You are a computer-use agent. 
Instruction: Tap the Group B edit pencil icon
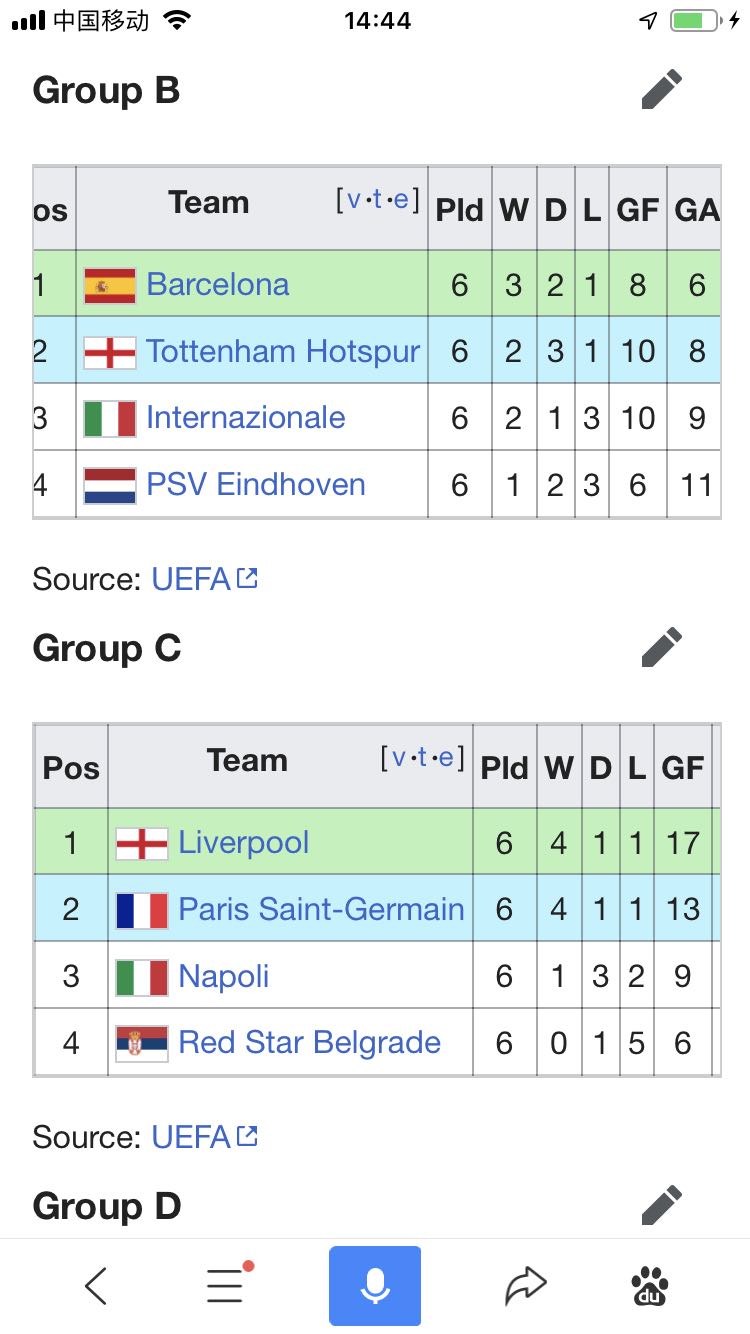[662, 89]
